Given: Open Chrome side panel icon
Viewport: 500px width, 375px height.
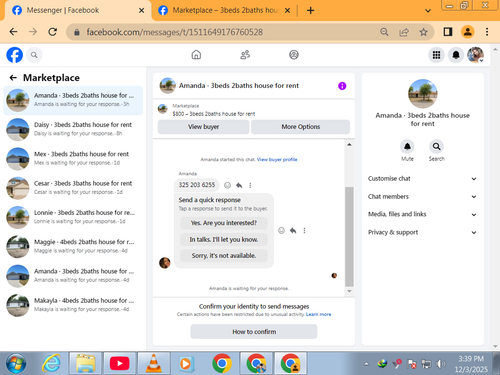Looking at the screenshot, I should tap(448, 32).
